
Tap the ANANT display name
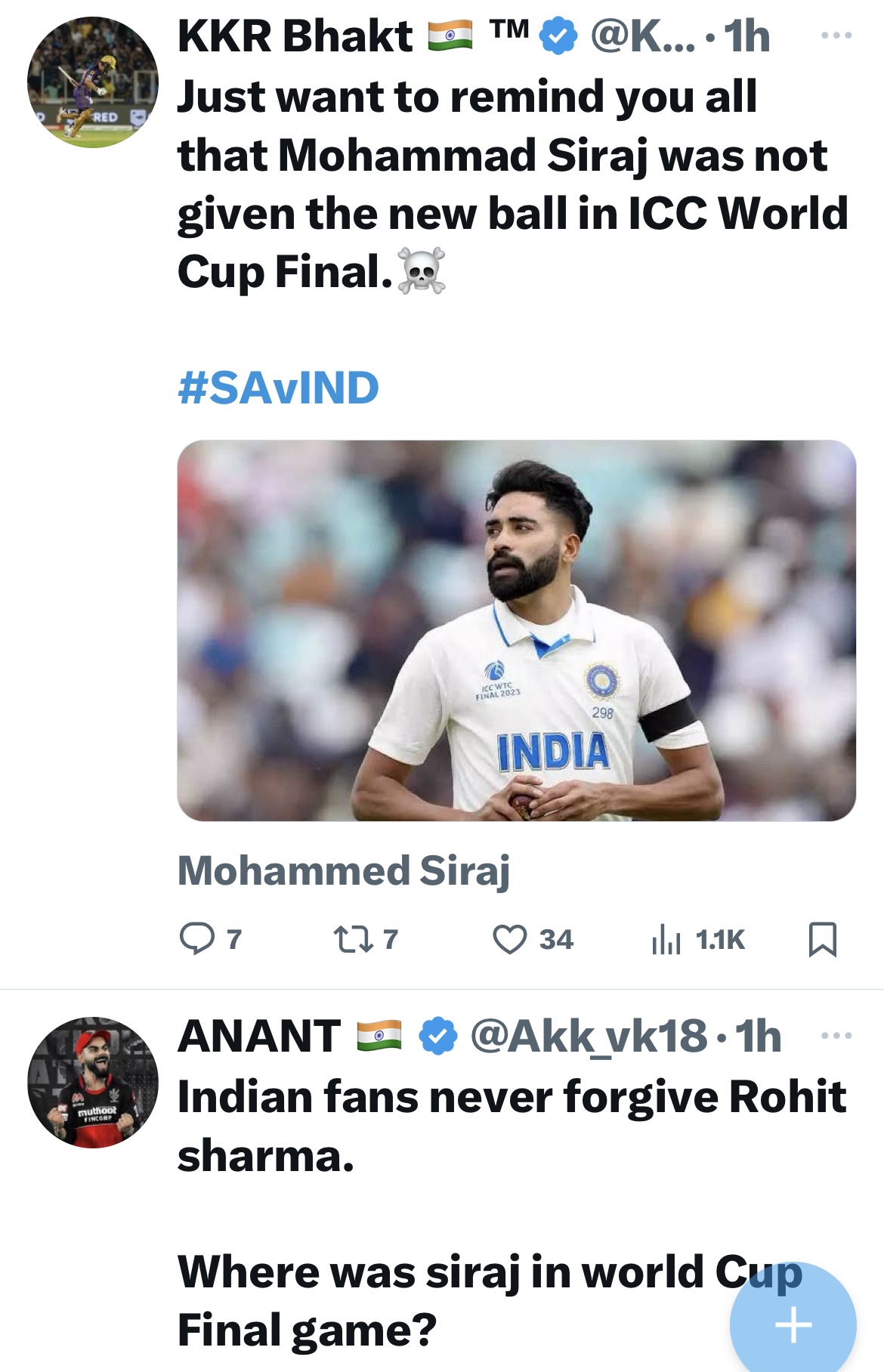tap(259, 1036)
